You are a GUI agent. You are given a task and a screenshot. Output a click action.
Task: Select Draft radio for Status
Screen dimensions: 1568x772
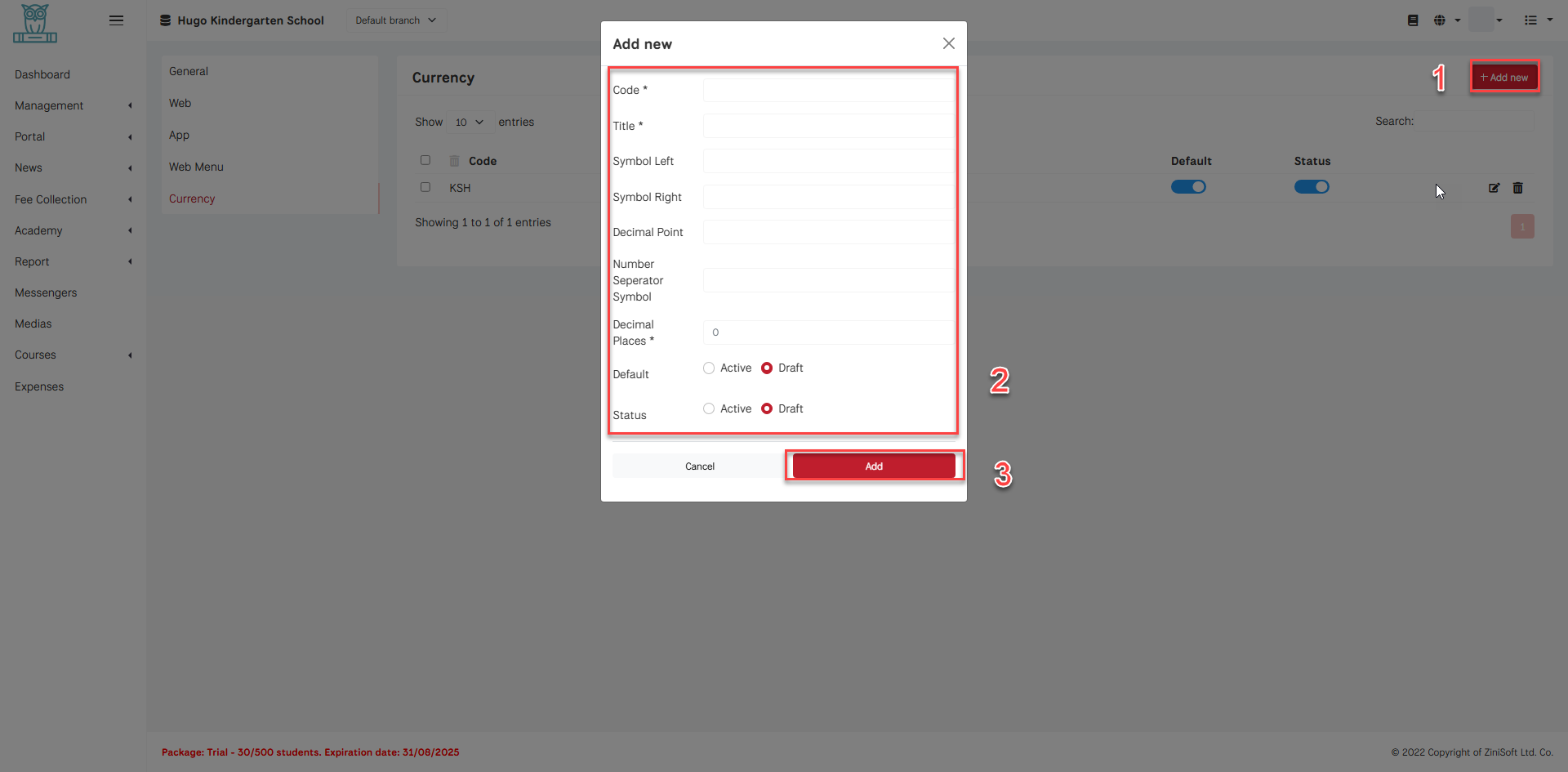767,409
